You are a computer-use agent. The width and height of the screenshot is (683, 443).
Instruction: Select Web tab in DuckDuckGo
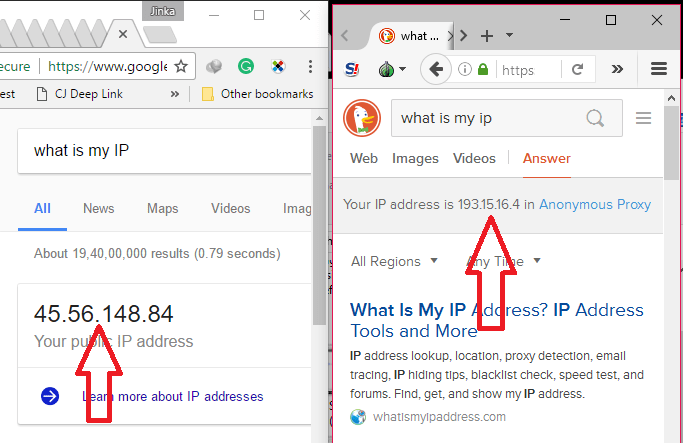tap(364, 159)
